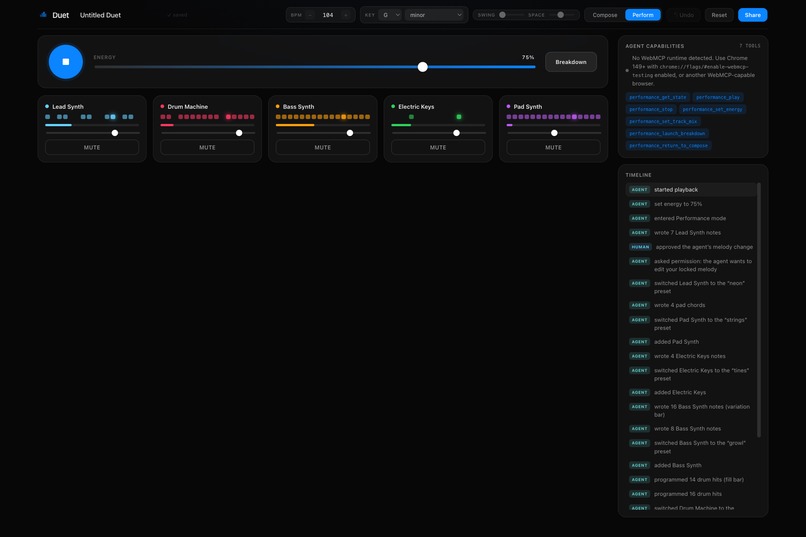The image size is (806, 537).
Task: Select "wrote 7 Lead Synth notes" entry
Action: click(x=691, y=233)
